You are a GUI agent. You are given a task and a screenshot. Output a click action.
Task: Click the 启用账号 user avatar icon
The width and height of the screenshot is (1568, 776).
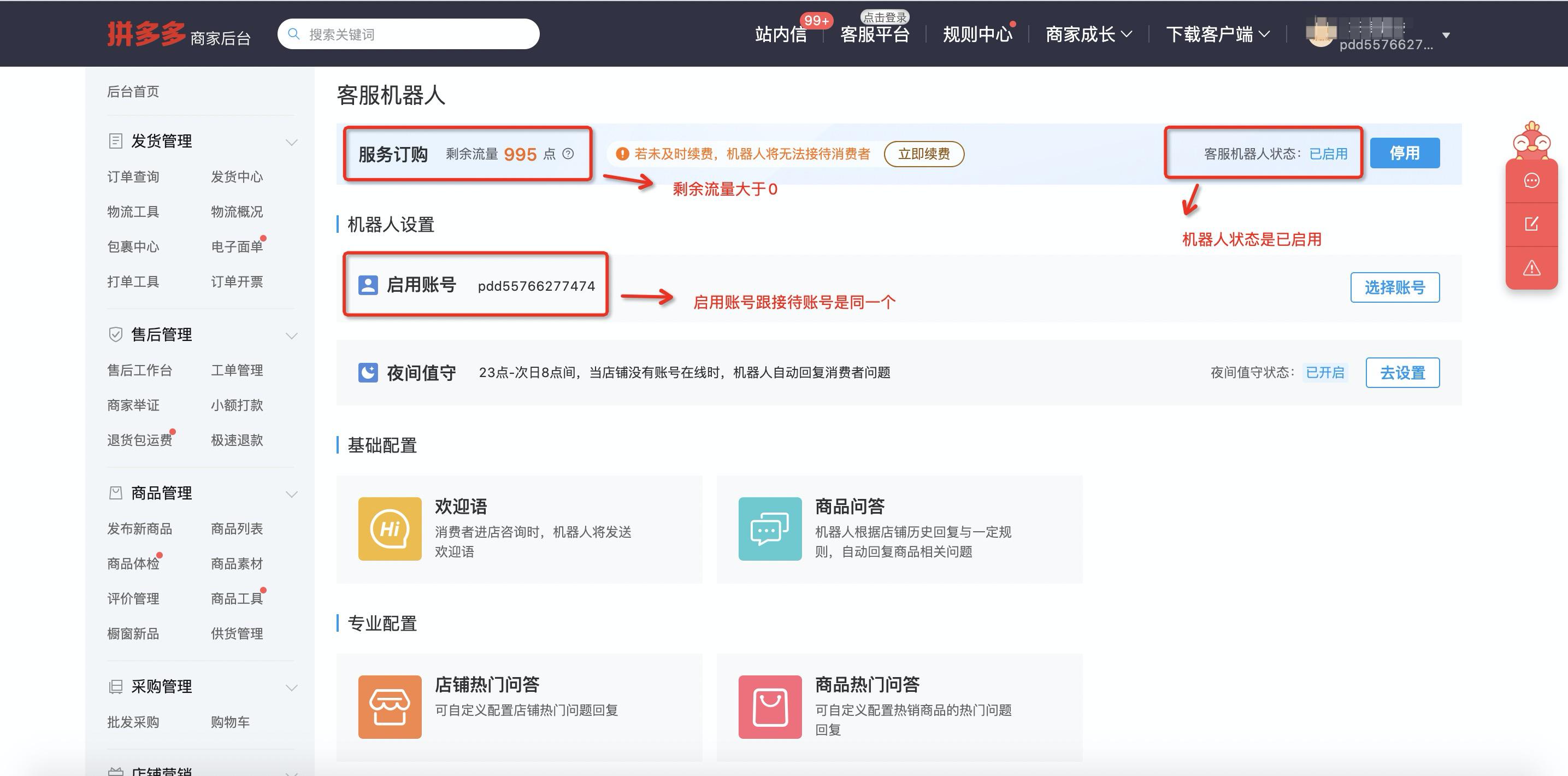coord(368,285)
